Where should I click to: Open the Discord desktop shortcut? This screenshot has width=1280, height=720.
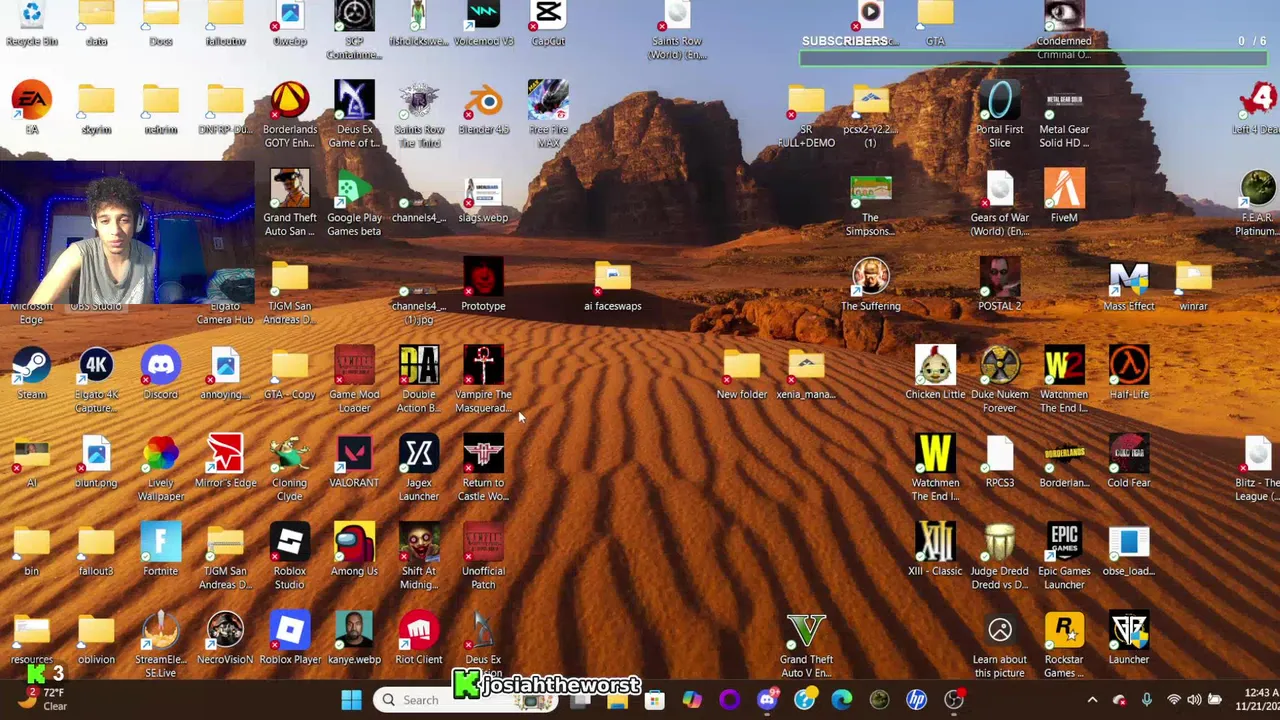161,374
